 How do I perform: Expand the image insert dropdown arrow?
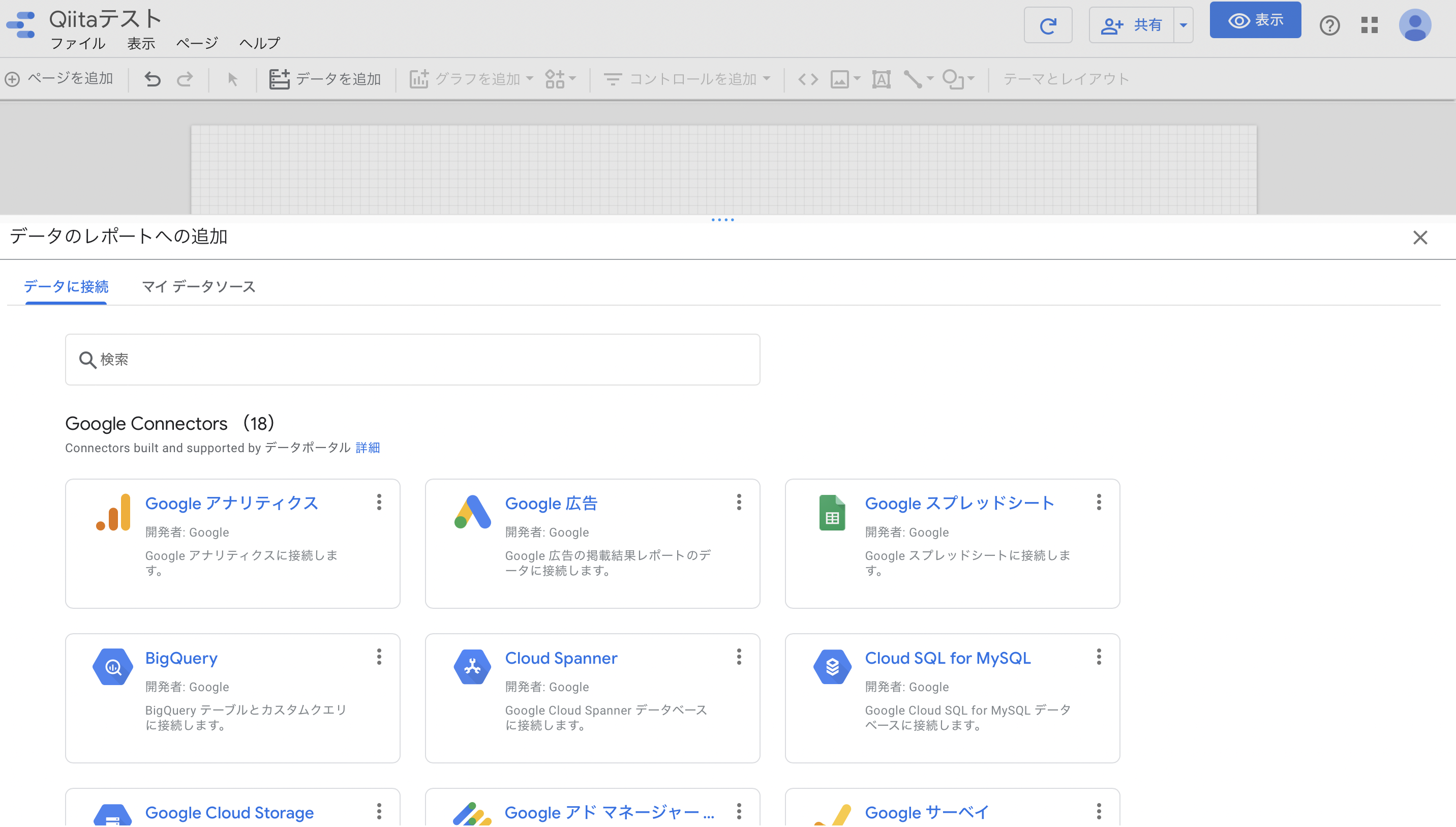[x=857, y=78]
